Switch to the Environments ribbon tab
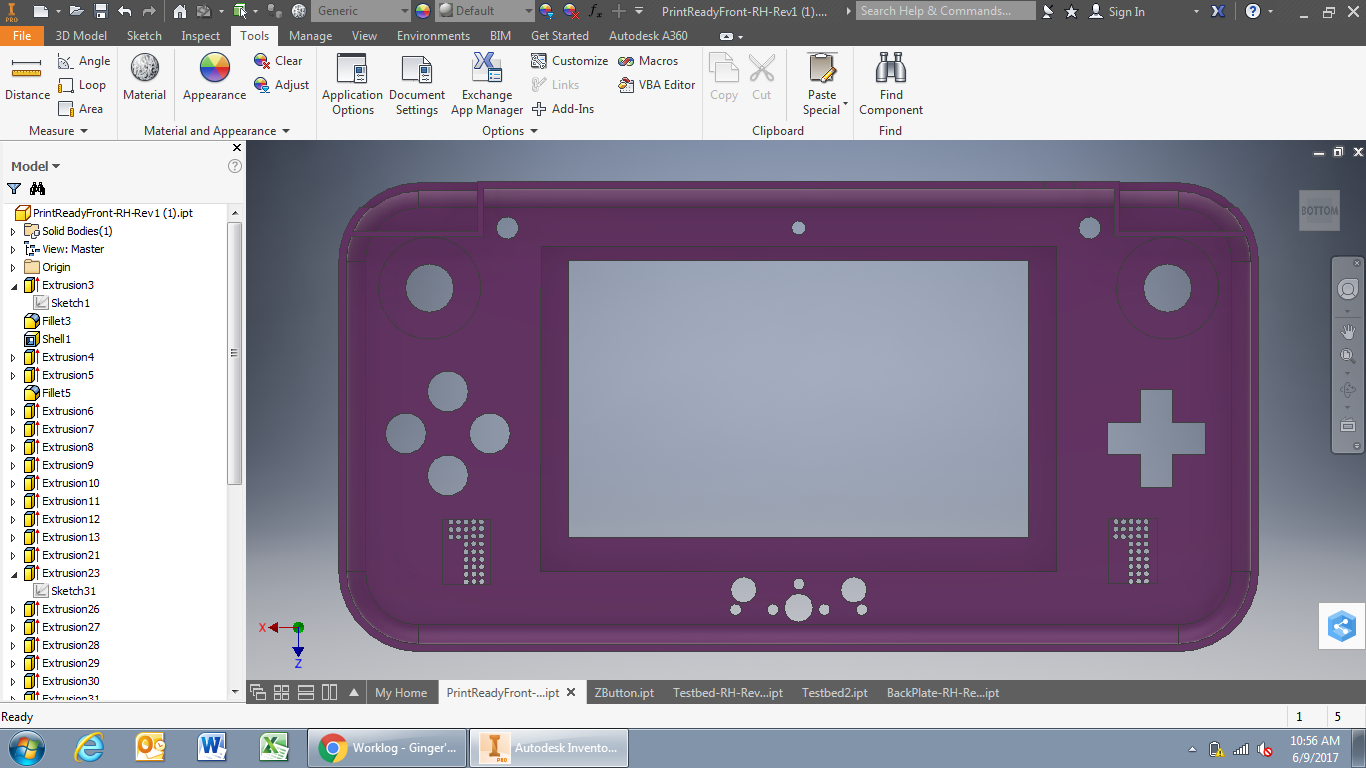The width and height of the screenshot is (1366, 768). coord(433,36)
